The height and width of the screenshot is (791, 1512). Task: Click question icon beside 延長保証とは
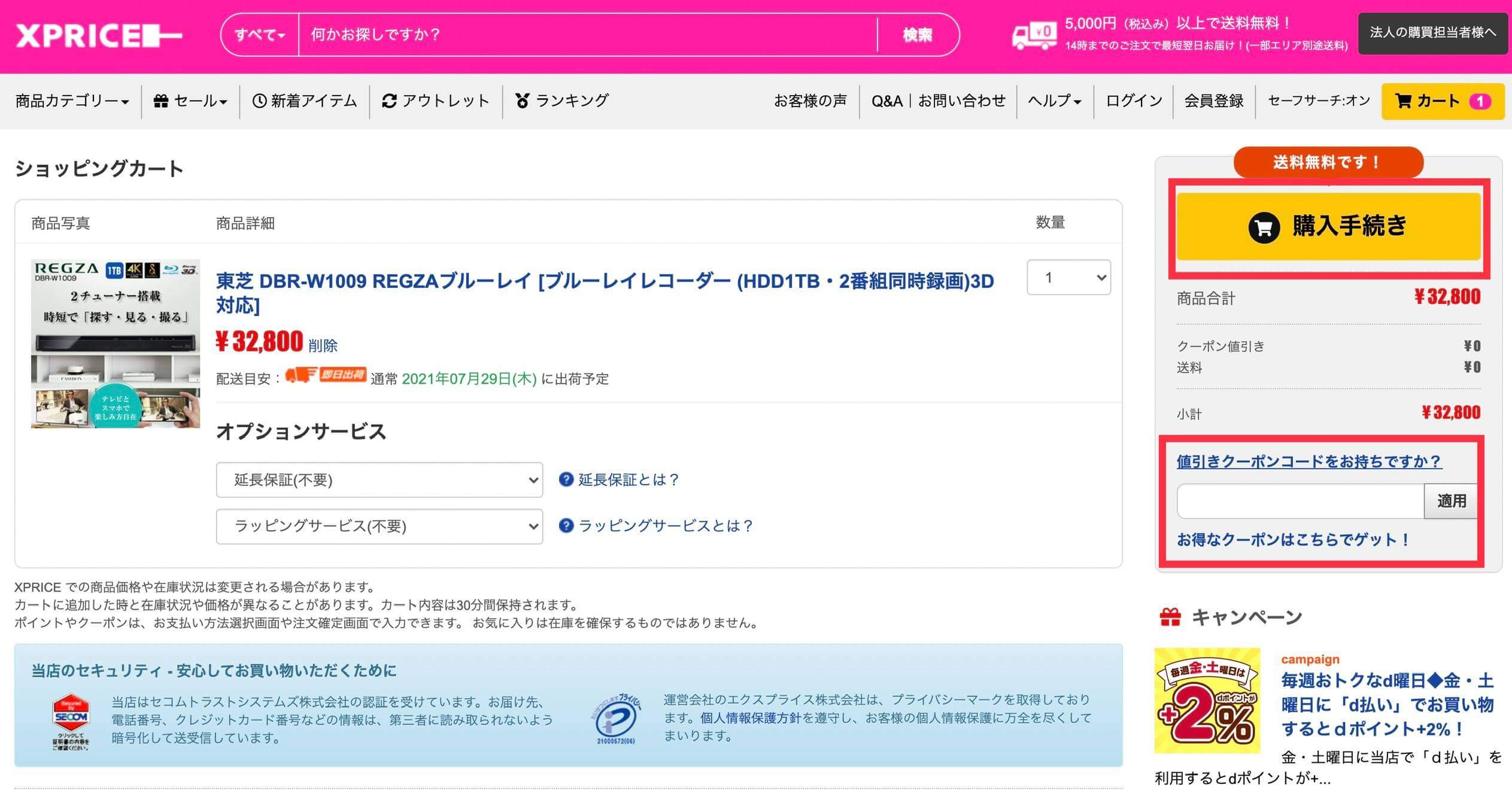[566, 480]
